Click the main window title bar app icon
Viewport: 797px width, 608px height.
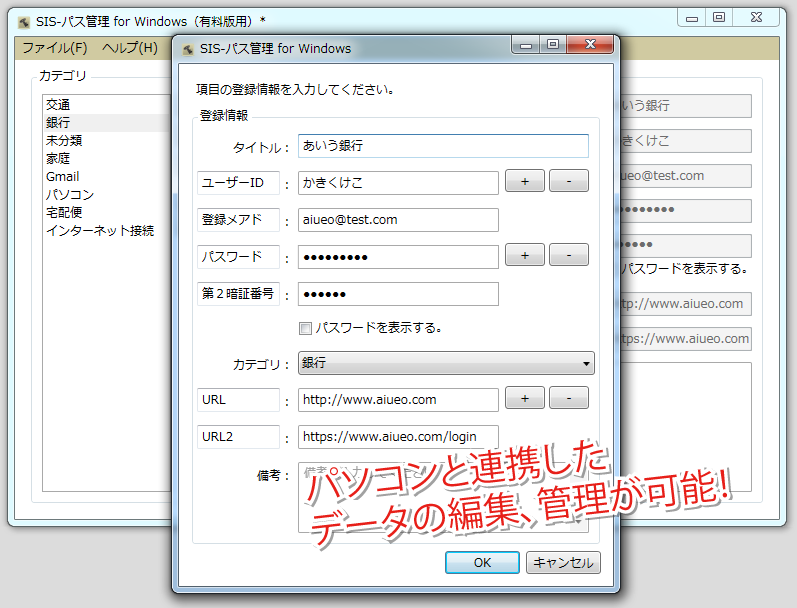tap(24, 22)
